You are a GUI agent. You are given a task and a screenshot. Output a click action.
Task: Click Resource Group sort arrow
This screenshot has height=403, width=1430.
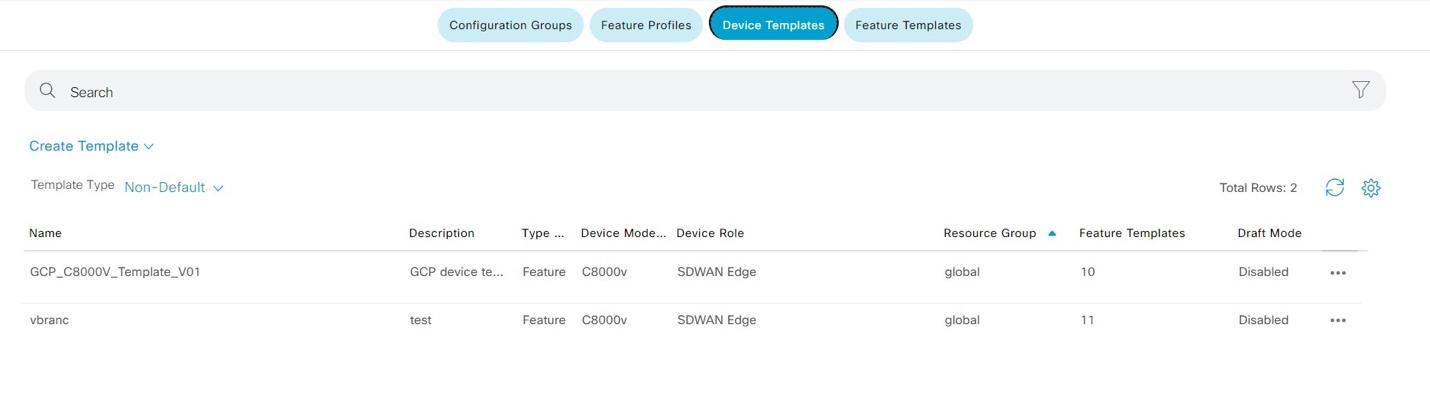[1052, 233]
